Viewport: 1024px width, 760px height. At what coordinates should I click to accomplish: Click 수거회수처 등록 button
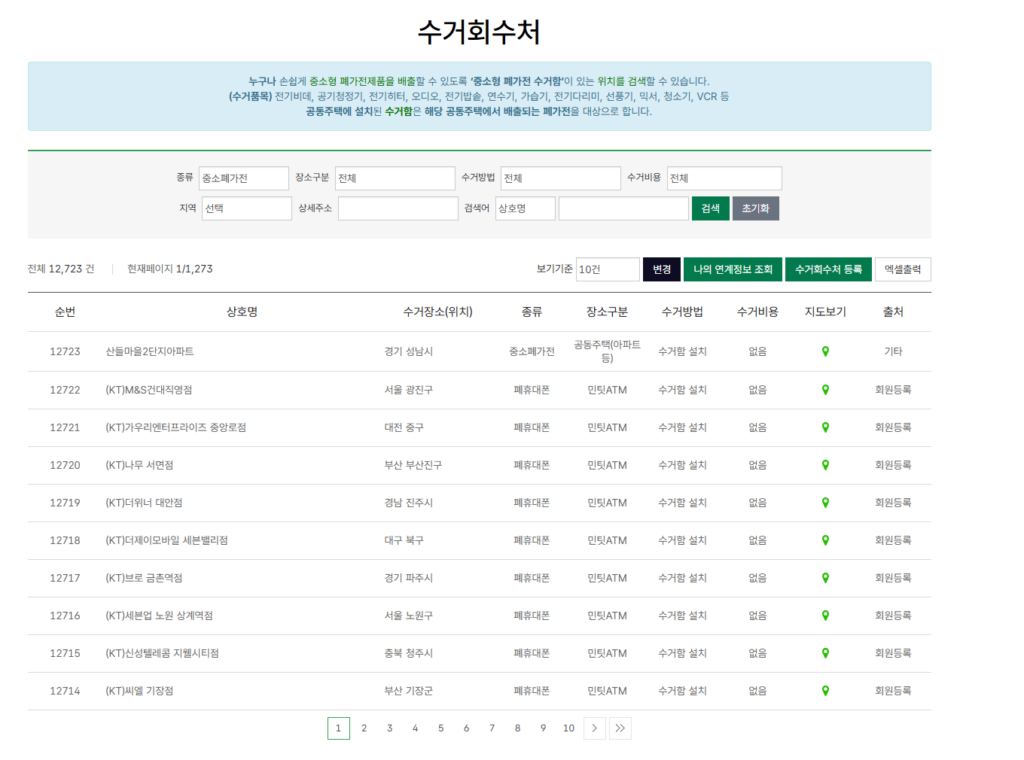tap(828, 269)
